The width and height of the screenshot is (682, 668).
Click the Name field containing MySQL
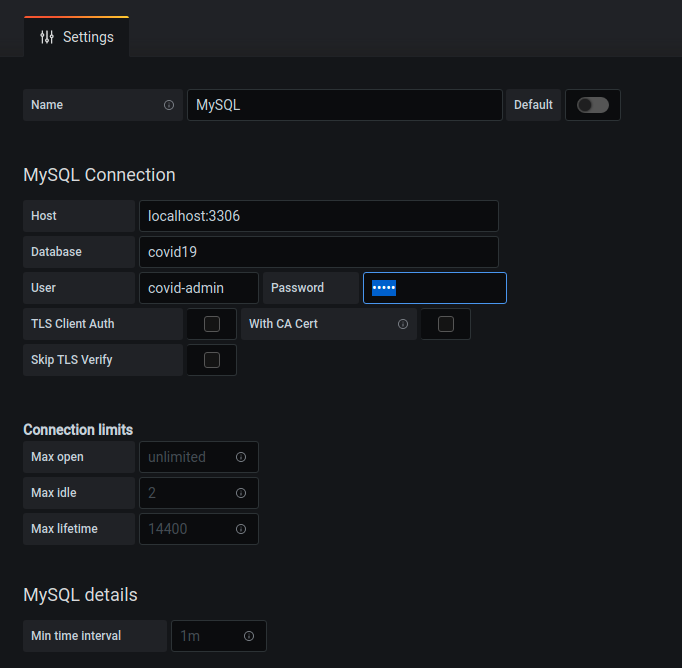click(x=344, y=105)
